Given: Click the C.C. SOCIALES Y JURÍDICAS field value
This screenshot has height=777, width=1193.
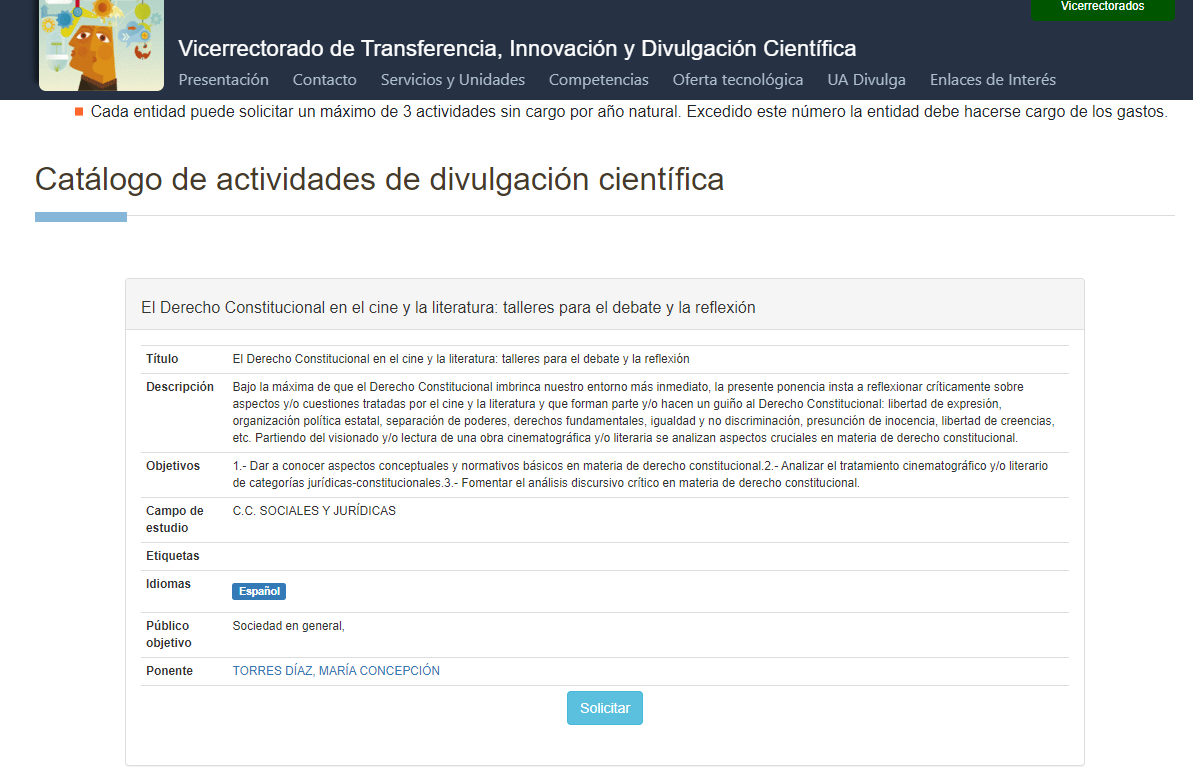Looking at the screenshot, I should (x=314, y=511).
